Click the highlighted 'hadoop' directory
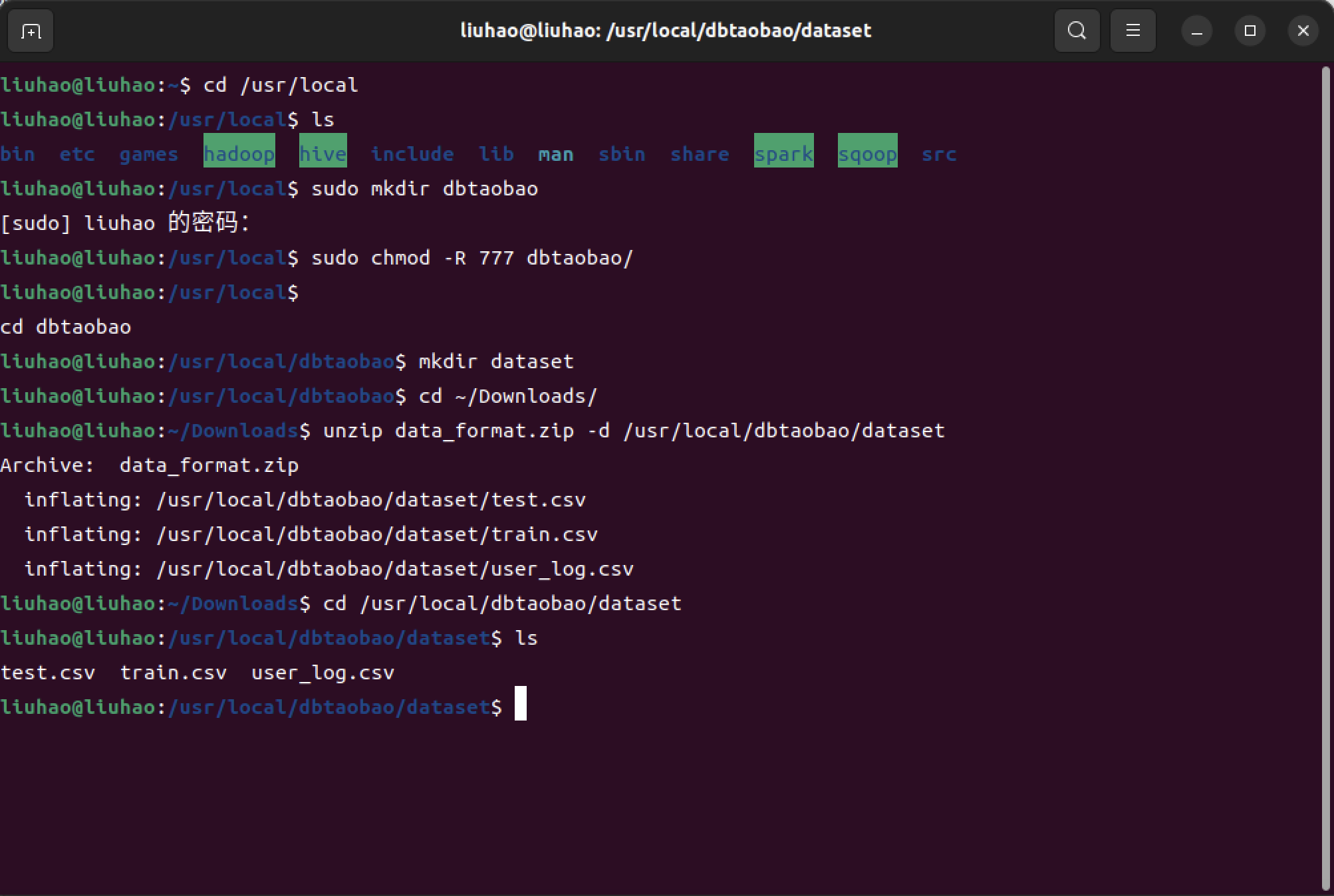1334x896 pixels. 239,151
